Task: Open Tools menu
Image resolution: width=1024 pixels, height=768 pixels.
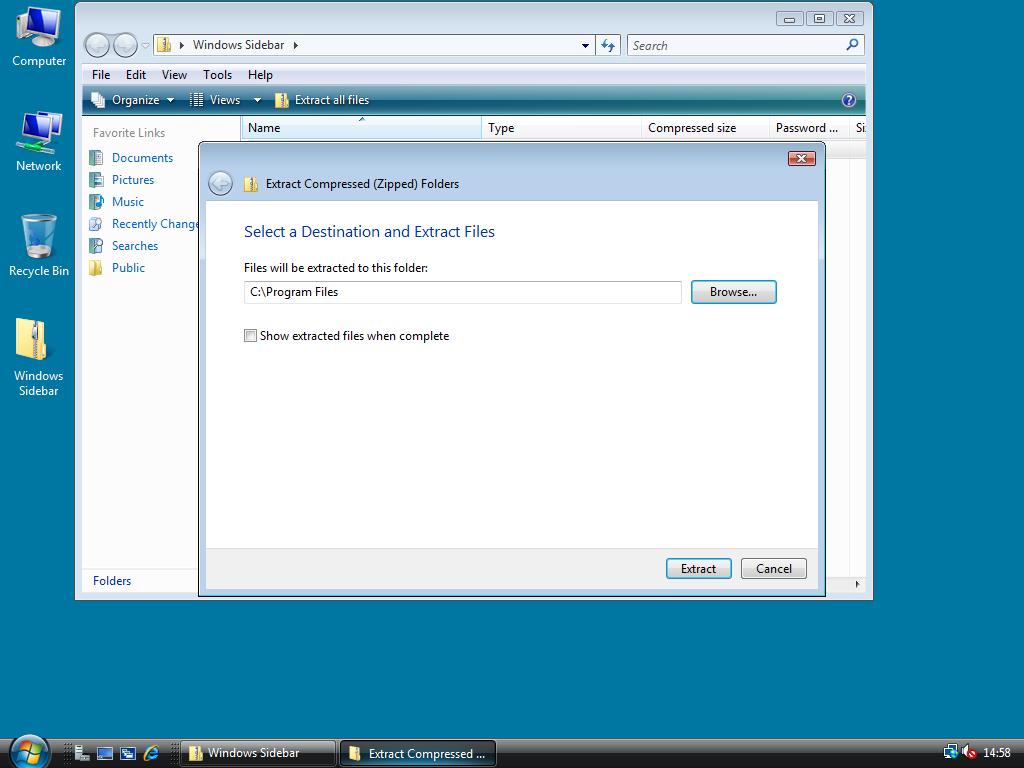Action: click(x=217, y=75)
